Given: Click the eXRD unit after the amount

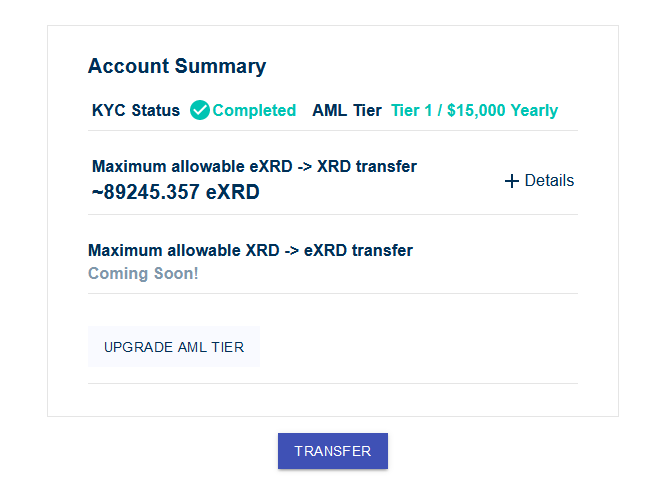Looking at the screenshot, I should 233,192.
